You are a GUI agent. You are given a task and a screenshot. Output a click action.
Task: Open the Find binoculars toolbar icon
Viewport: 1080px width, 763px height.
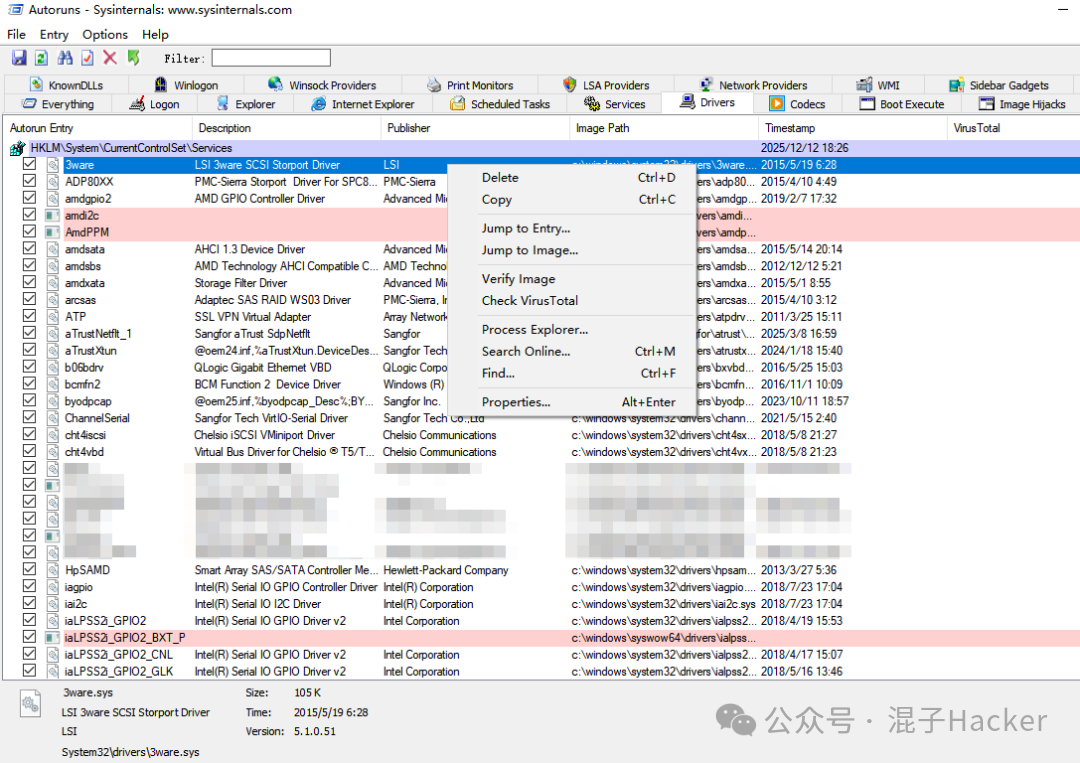(x=64, y=57)
